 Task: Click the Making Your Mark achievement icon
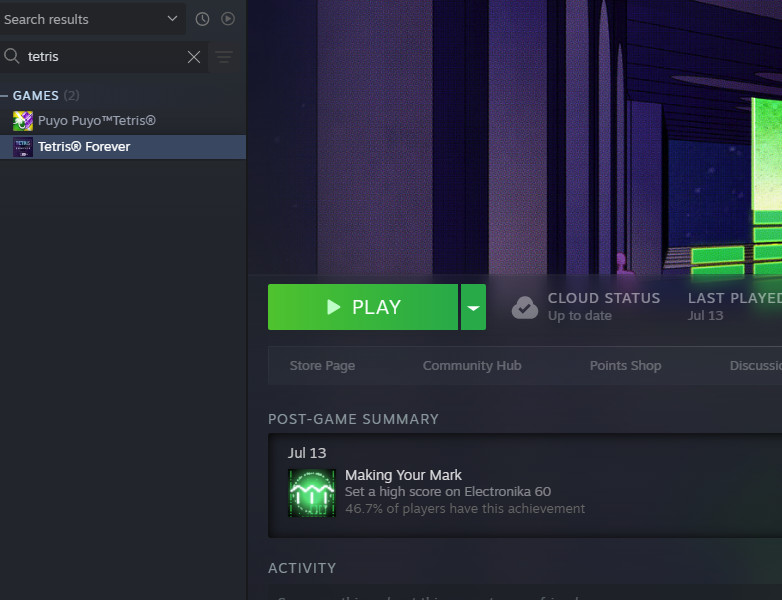click(312, 493)
